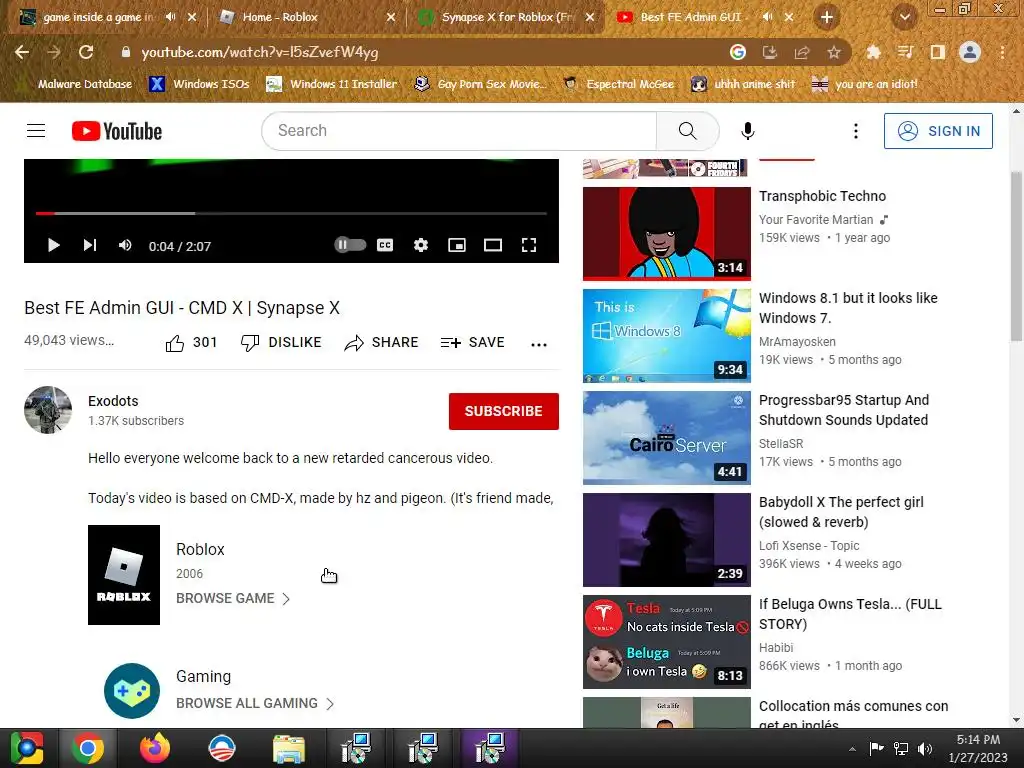Open Firefox from the taskbar
The height and width of the screenshot is (768, 1024).
point(155,748)
